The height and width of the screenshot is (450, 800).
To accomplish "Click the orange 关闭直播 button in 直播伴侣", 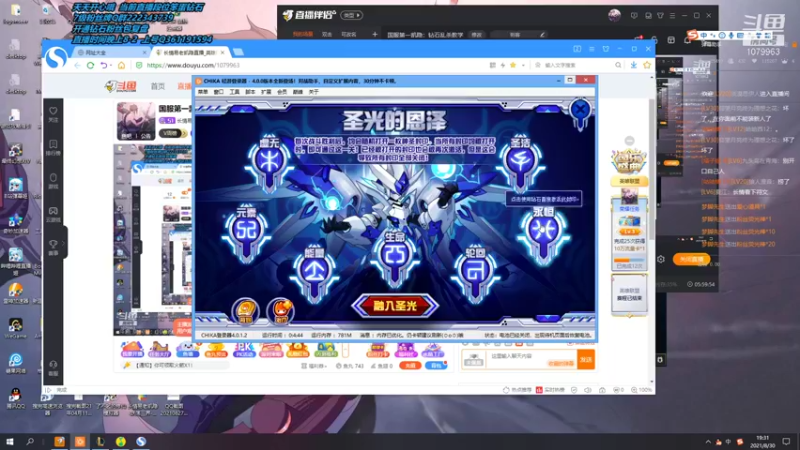I will click(691, 259).
